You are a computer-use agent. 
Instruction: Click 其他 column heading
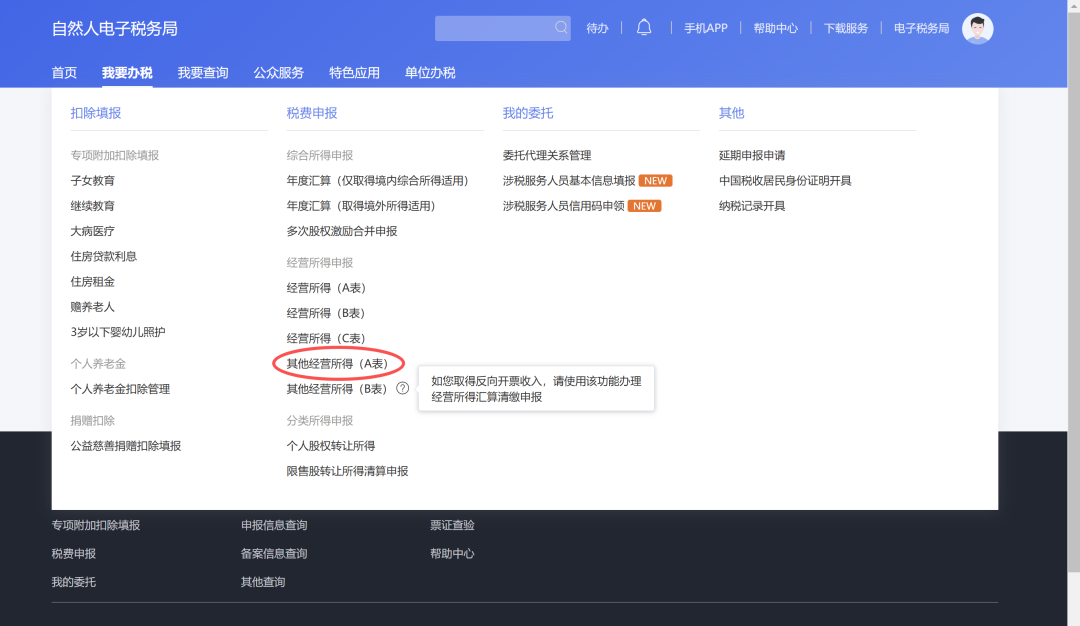731,113
